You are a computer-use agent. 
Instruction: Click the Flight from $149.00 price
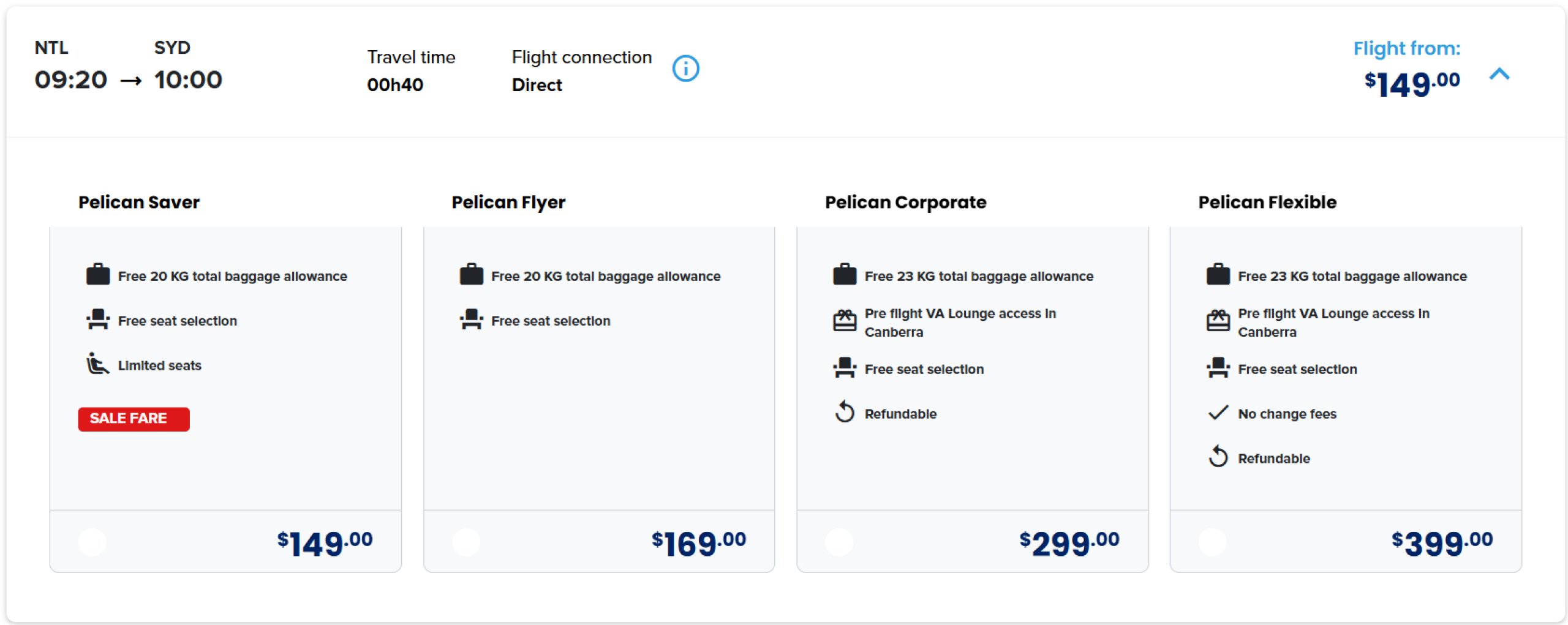pyautogui.click(x=1412, y=83)
